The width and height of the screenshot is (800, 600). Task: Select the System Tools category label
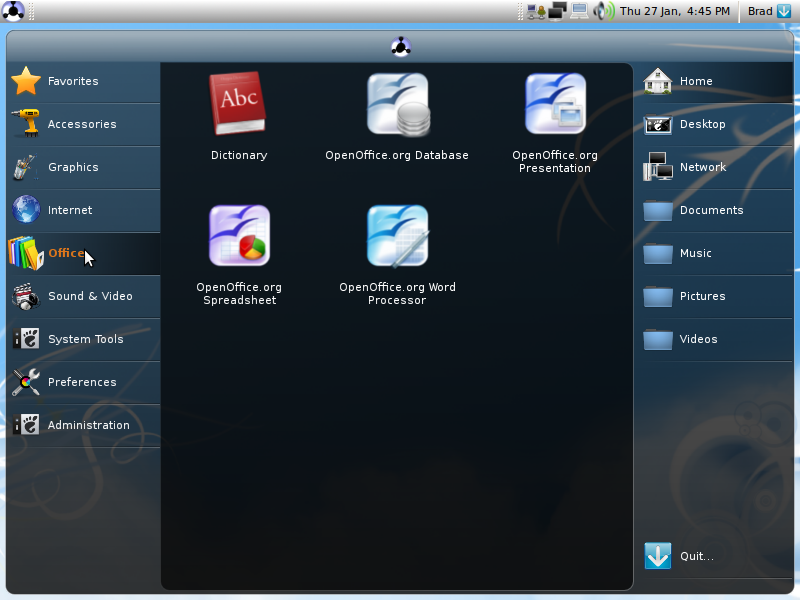tap(86, 339)
